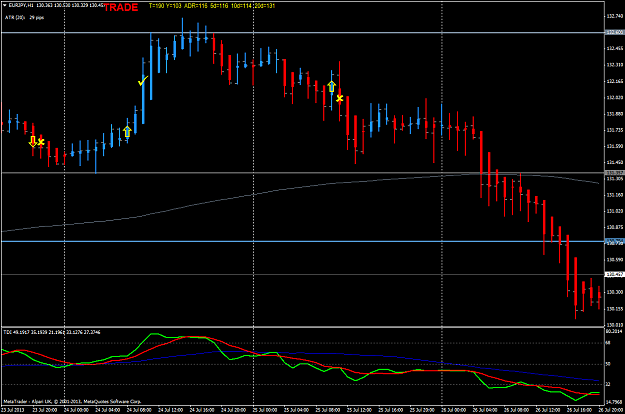Click the 50 level on TDI scale

[608, 364]
